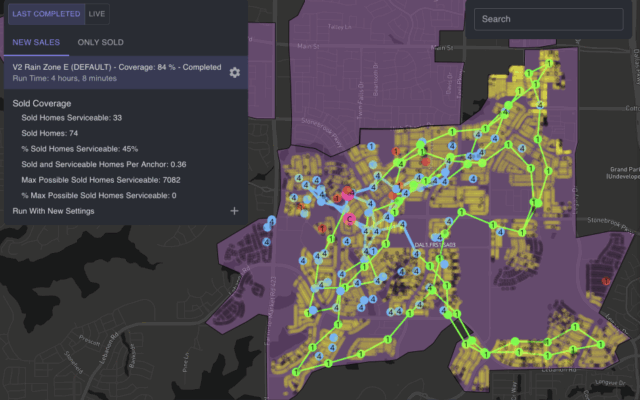Select Sold and Serviceable Homes Per Anchor stat

pyautogui.click(x=104, y=164)
